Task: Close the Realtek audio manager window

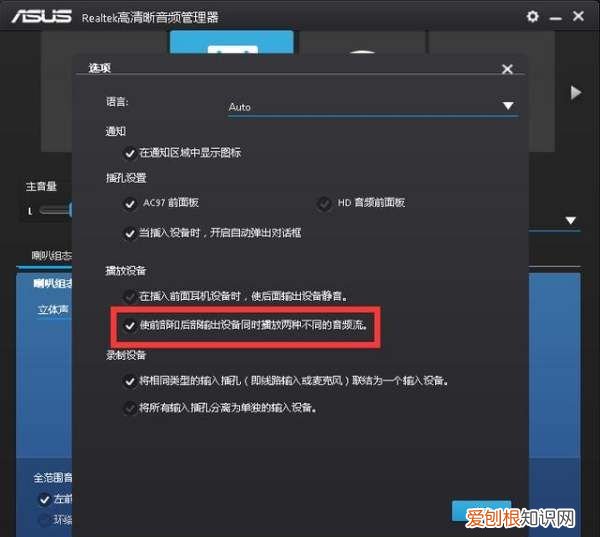Action: point(578,16)
